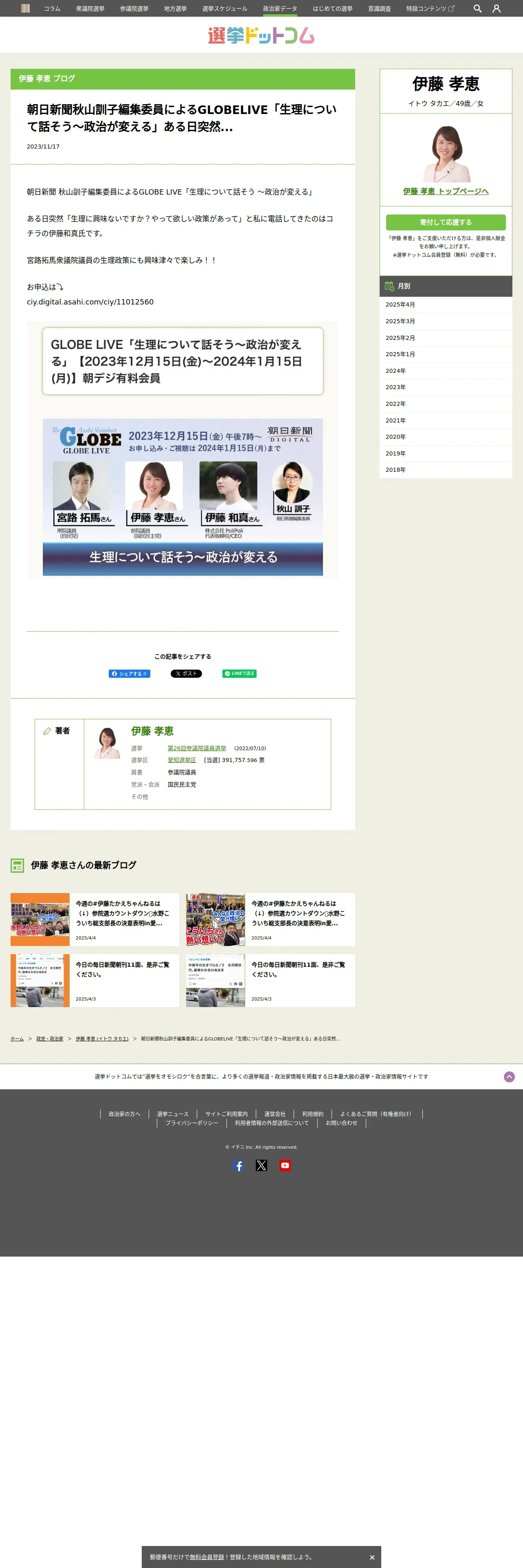Go to 伊藤 孝恵 (イトウ タカエ) breadcrumb
Screen dimensions: 523x1568
(102, 1038)
